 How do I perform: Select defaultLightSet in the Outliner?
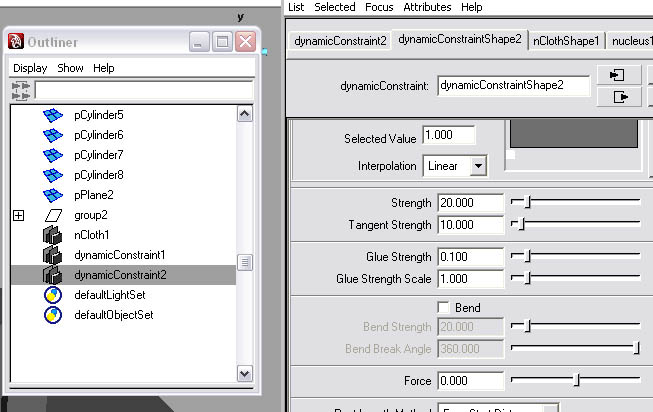pos(110,295)
